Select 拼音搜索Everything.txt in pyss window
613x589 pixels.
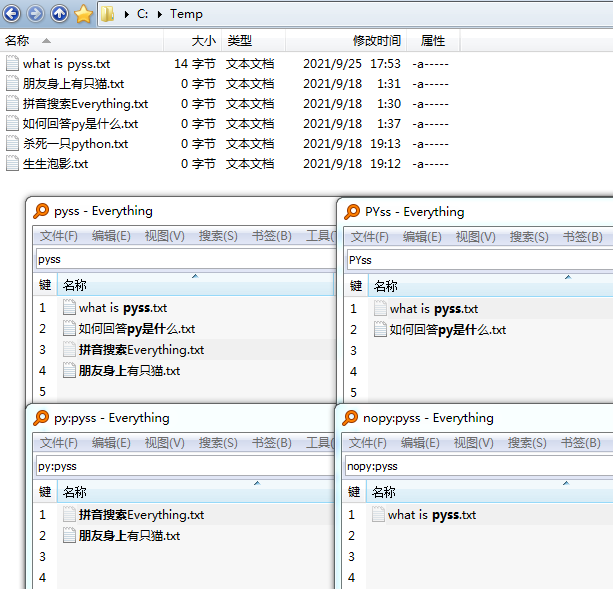click(141, 349)
